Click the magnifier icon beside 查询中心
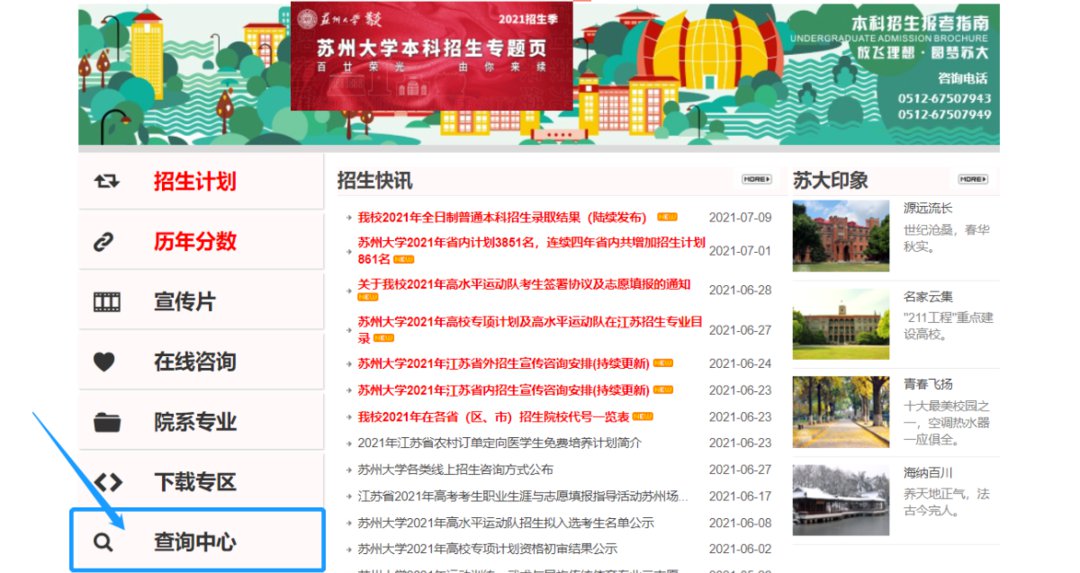Image resolution: width=1080 pixels, height=573 pixels. [103, 543]
